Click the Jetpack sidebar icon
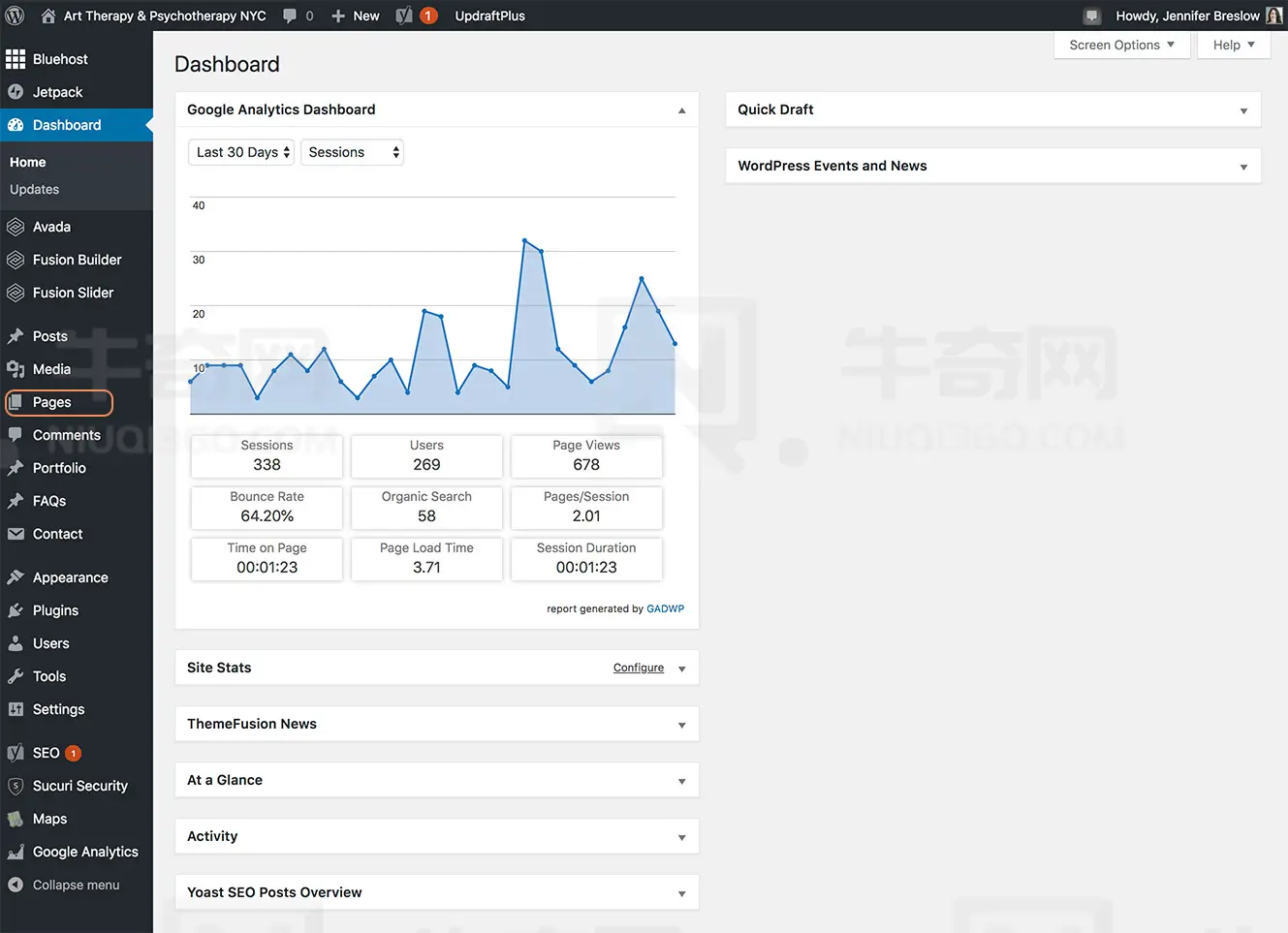This screenshot has height=933, width=1288. [16, 92]
